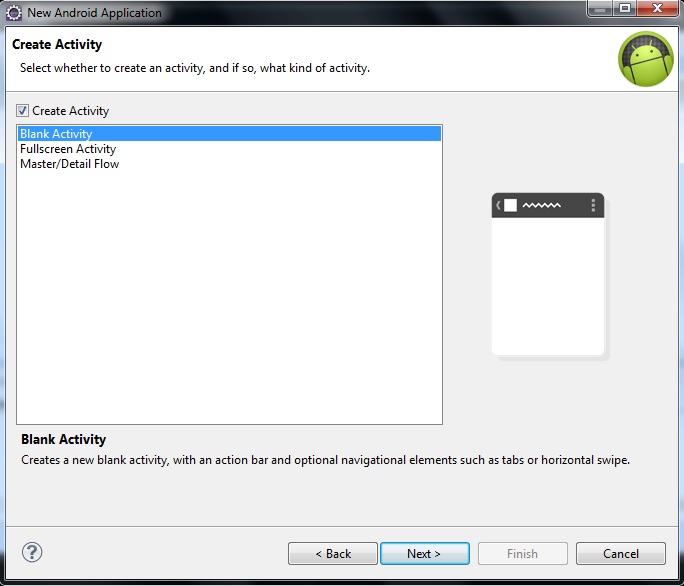Click the disabled Finish button
Viewport: 684px width, 586px height.
coord(523,554)
